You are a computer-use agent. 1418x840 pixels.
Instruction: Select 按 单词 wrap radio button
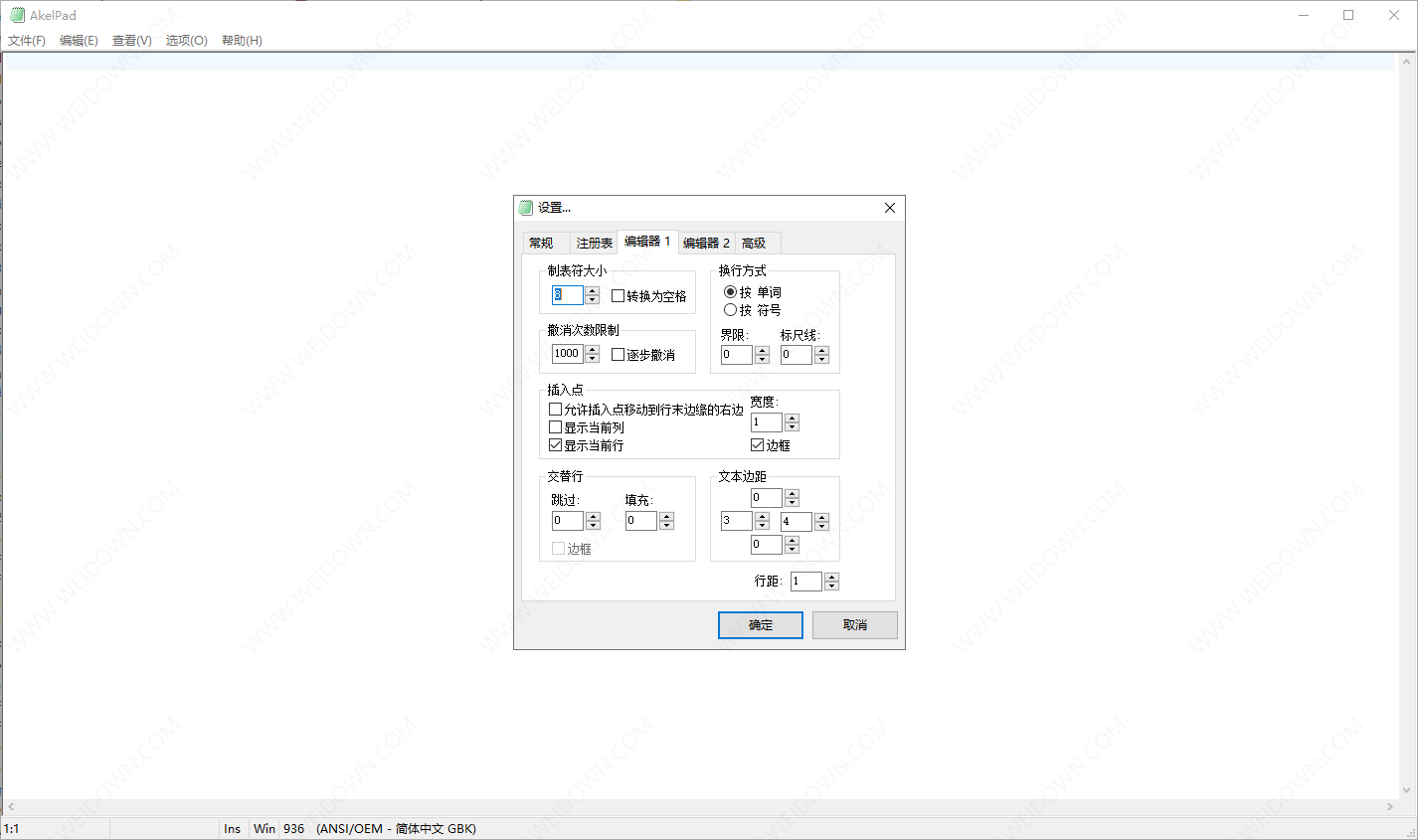[754, 292]
